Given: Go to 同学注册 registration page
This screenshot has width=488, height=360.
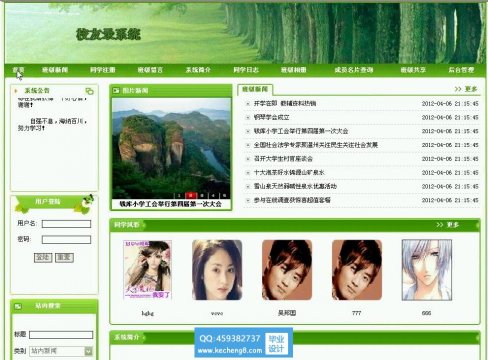Looking at the screenshot, I should [103, 70].
